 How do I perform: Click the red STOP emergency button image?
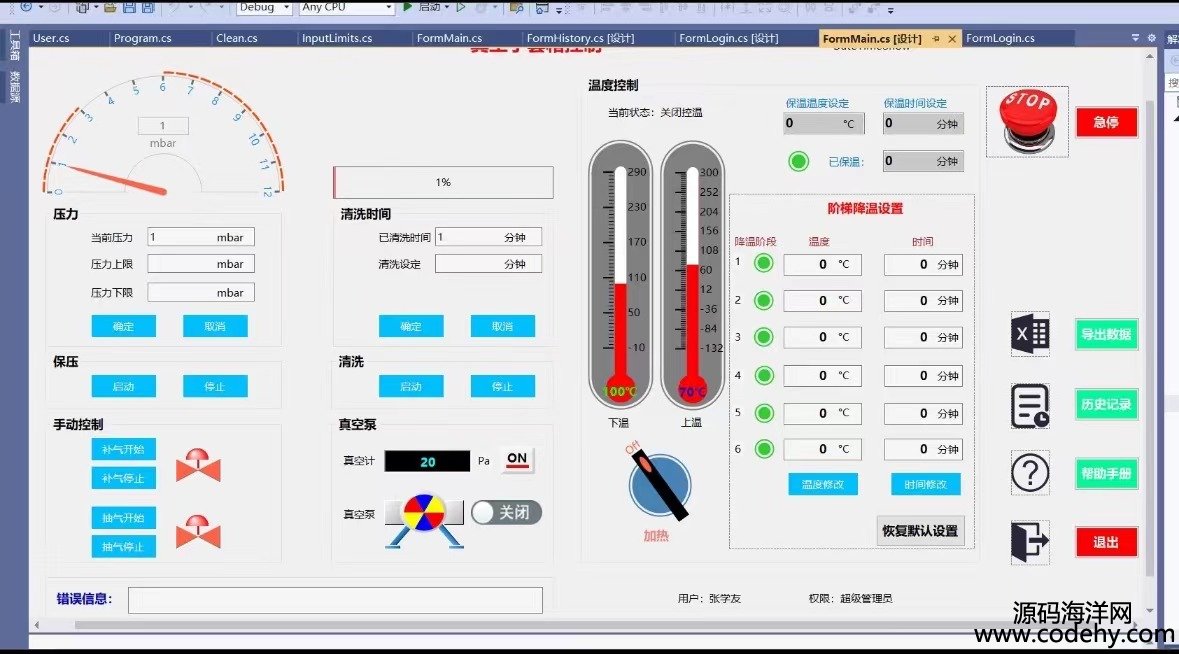1027,121
